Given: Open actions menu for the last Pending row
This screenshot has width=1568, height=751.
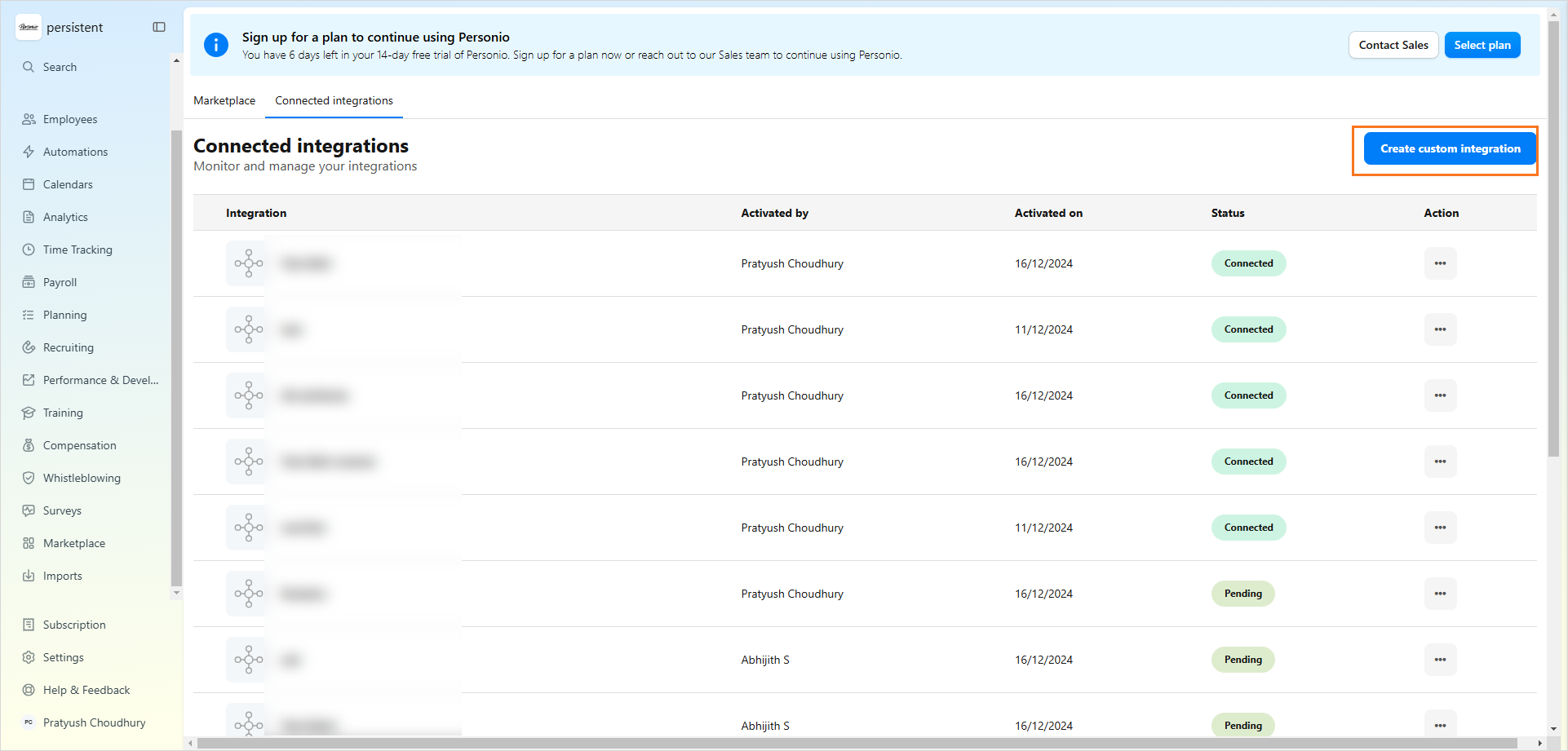Looking at the screenshot, I should pyautogui.click(x=1440, y=725).
